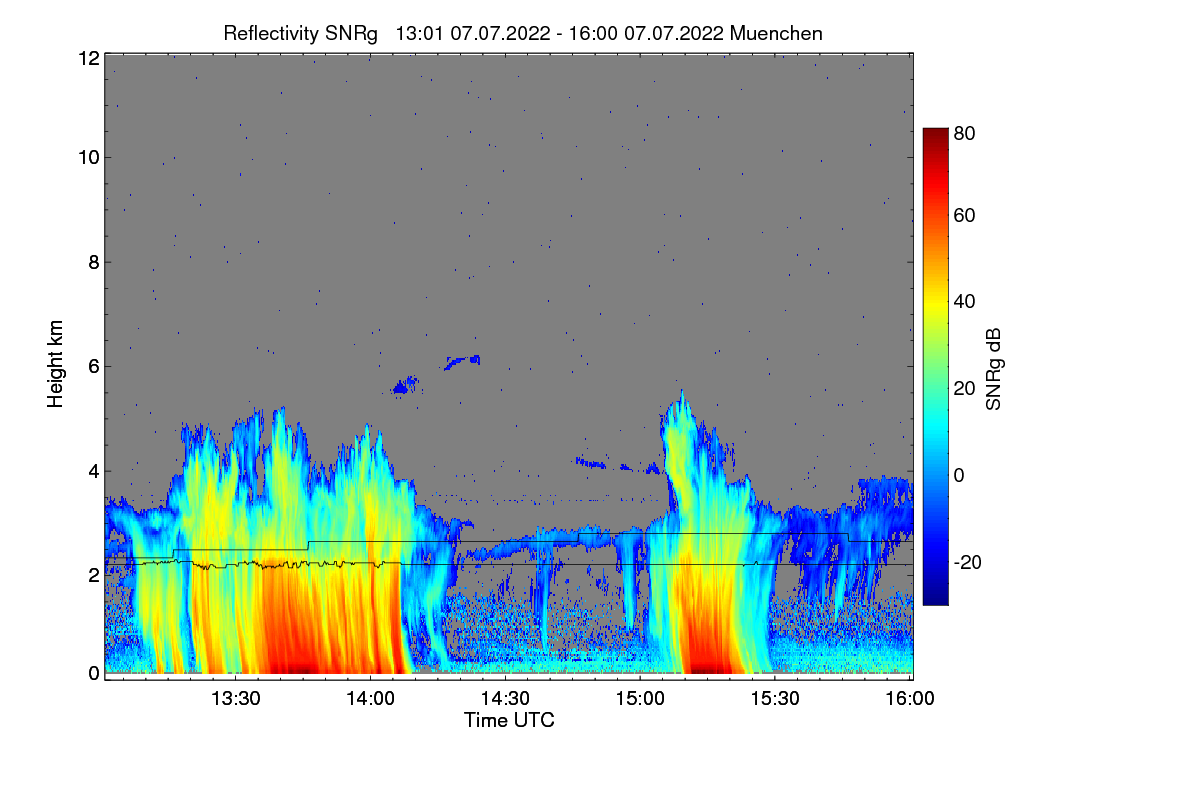1200x800 pixels.
Task: Click the height axis label 10
Action: click(88, 158)
